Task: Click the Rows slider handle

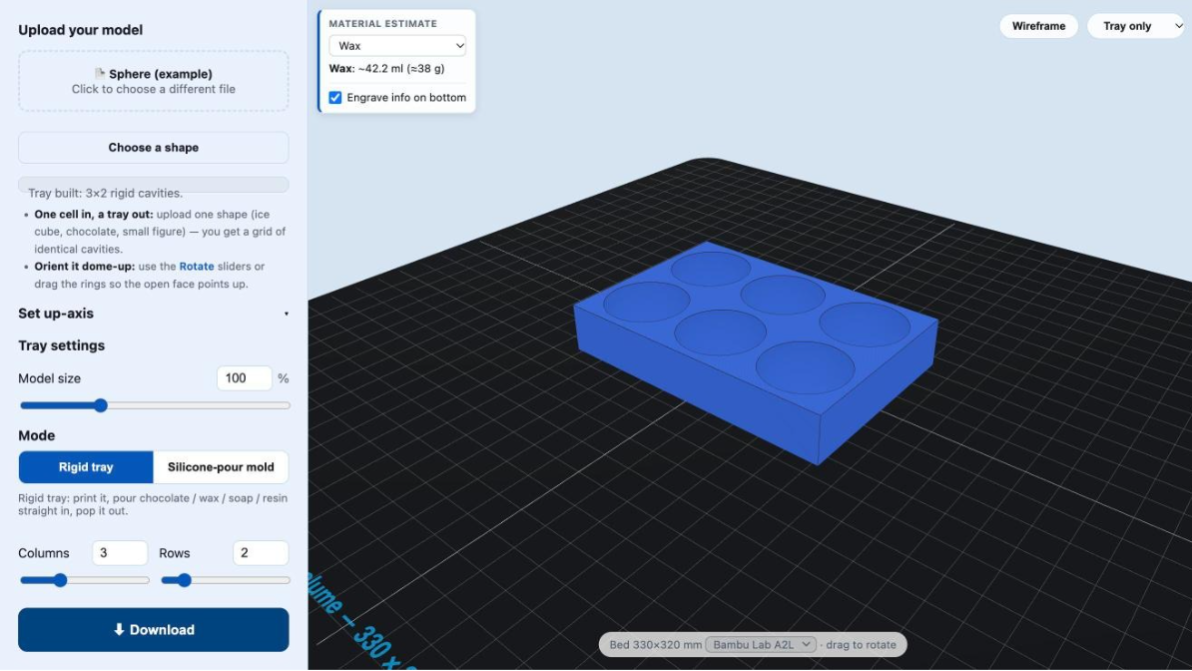Action: [x=184, y=581]
